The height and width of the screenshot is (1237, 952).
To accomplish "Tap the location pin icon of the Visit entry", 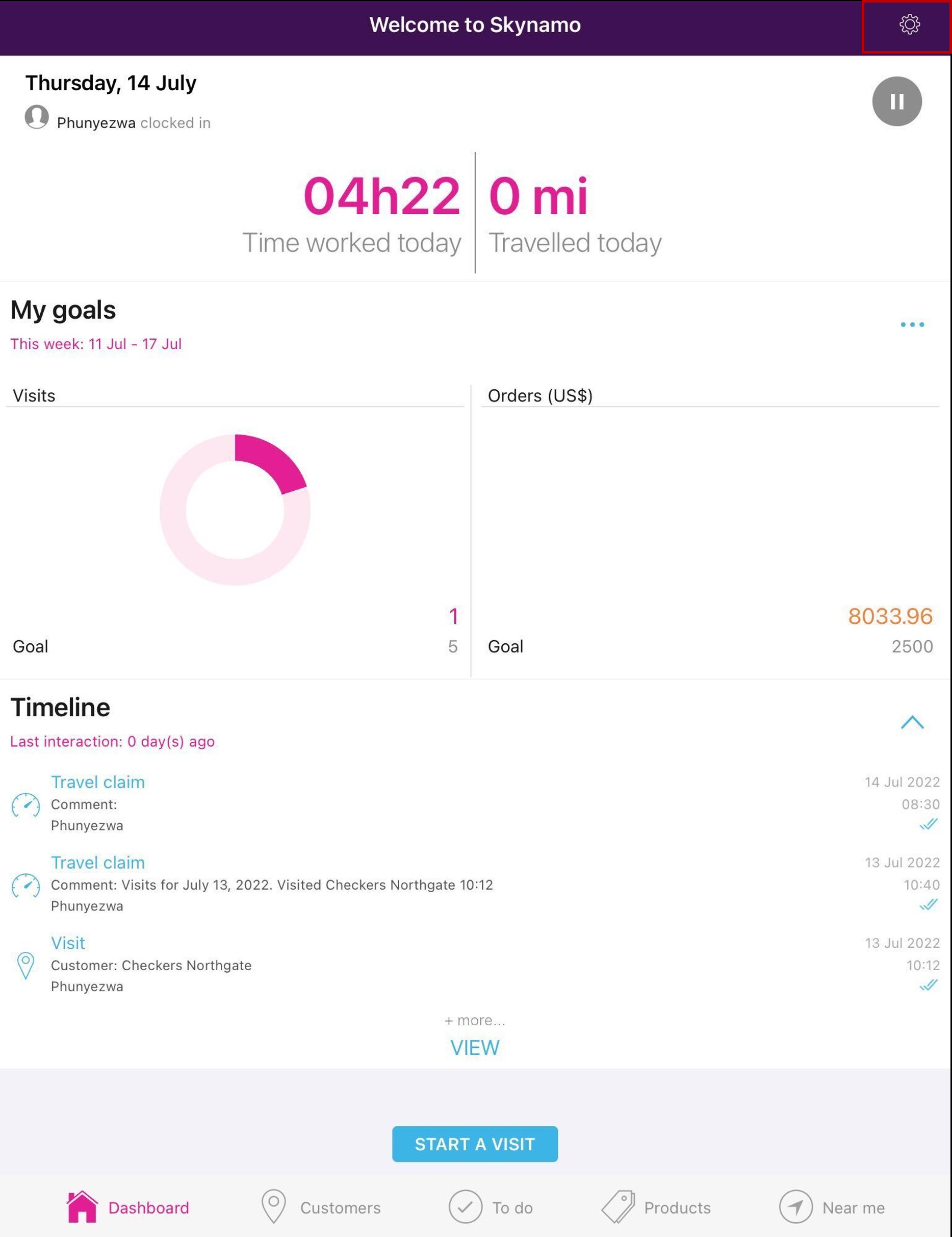I will tap(25, 966).
